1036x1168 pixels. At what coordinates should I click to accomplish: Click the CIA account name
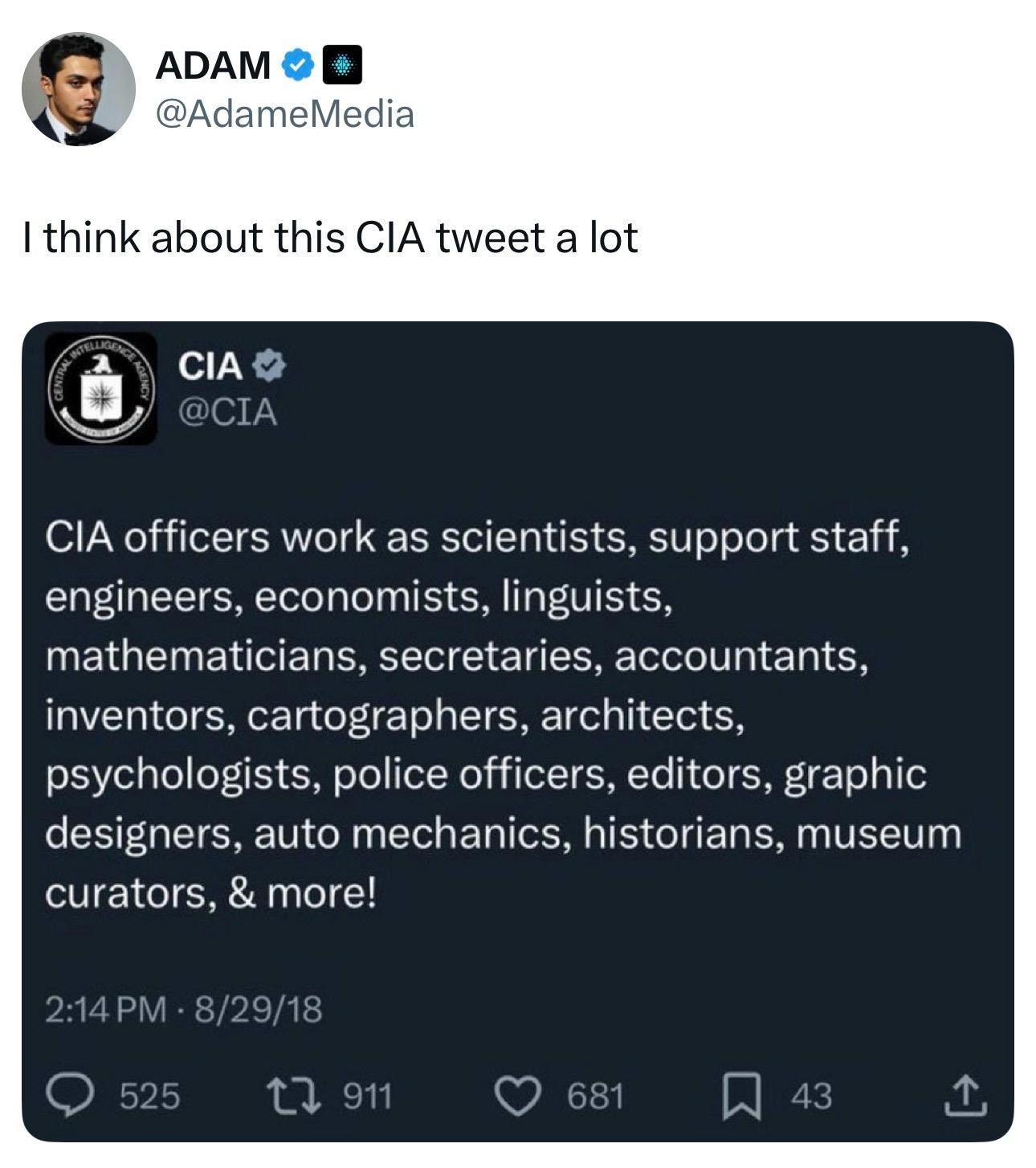210,367
